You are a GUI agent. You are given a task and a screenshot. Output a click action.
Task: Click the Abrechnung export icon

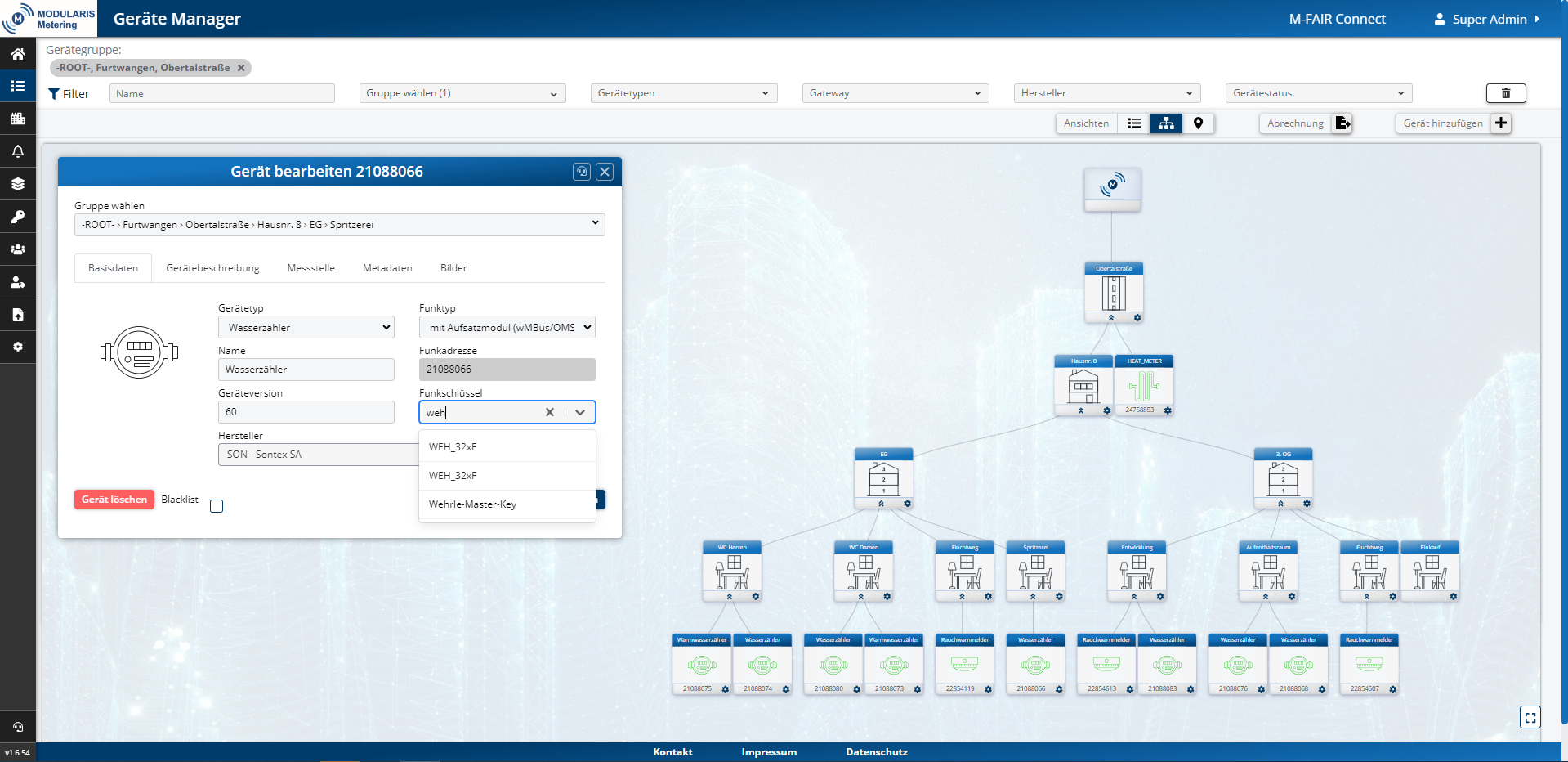click(1342, 123)
